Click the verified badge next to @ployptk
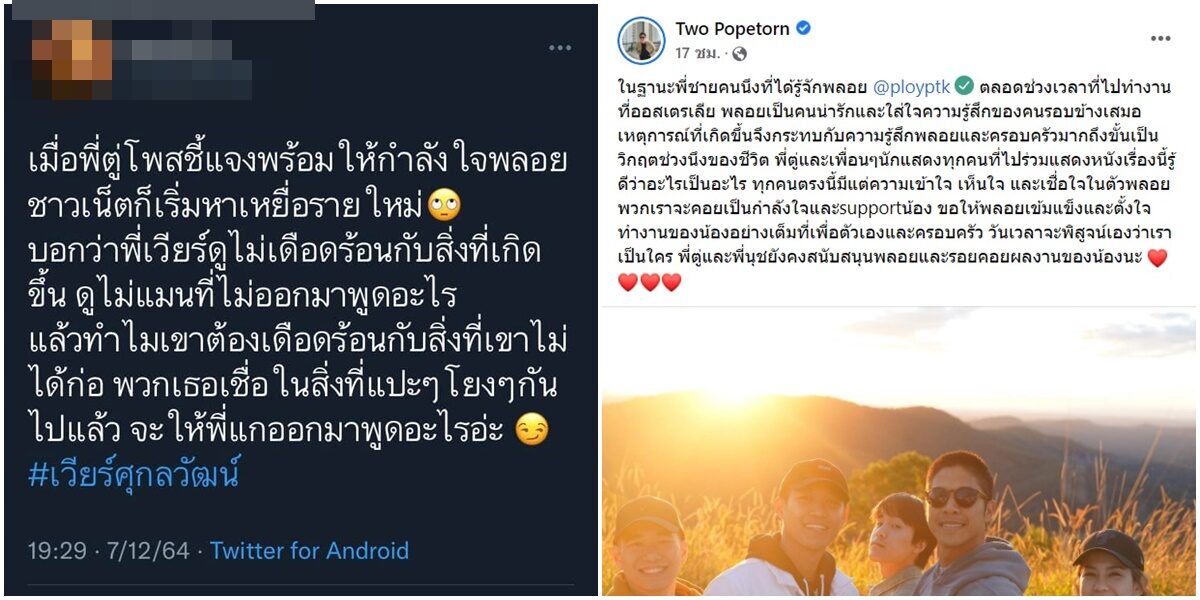 [965, 85]
